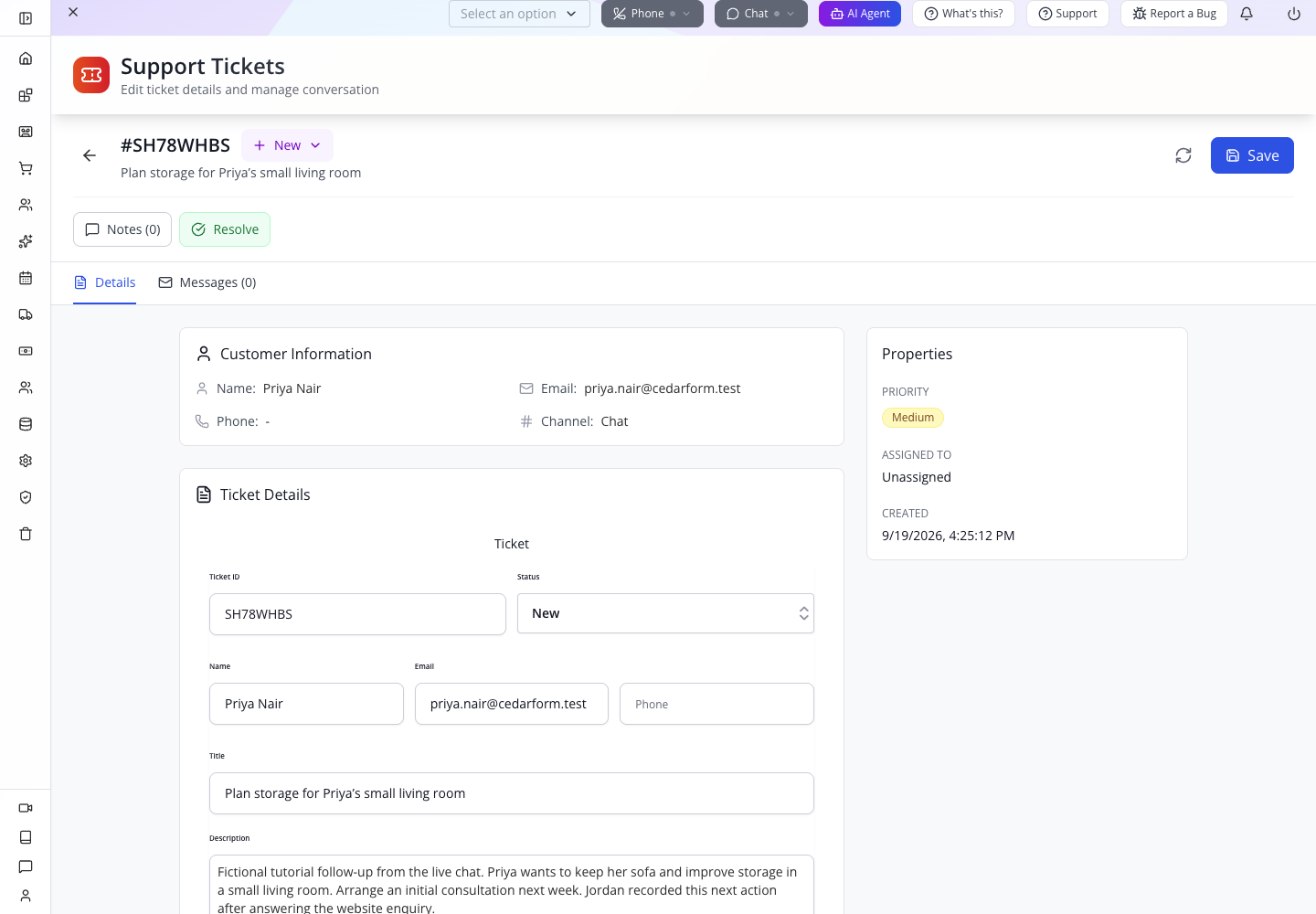The width and height of the screenshot is (1316, 914).
Task: Switch to the Details tab
Action: tap(104, 282)
